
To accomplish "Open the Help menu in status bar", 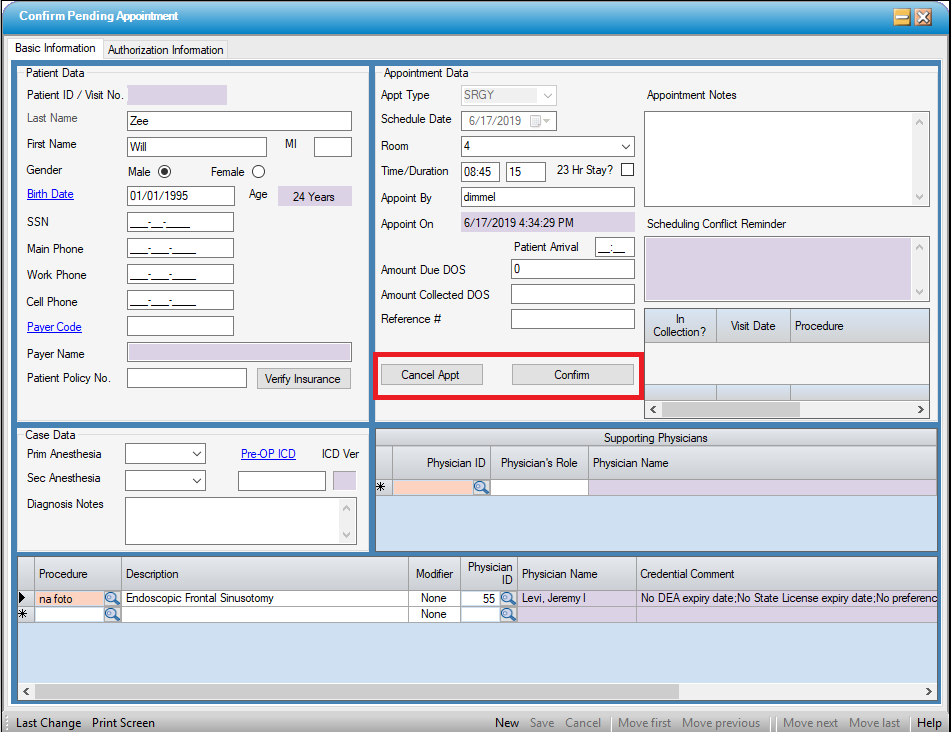I will coord(929,723).
